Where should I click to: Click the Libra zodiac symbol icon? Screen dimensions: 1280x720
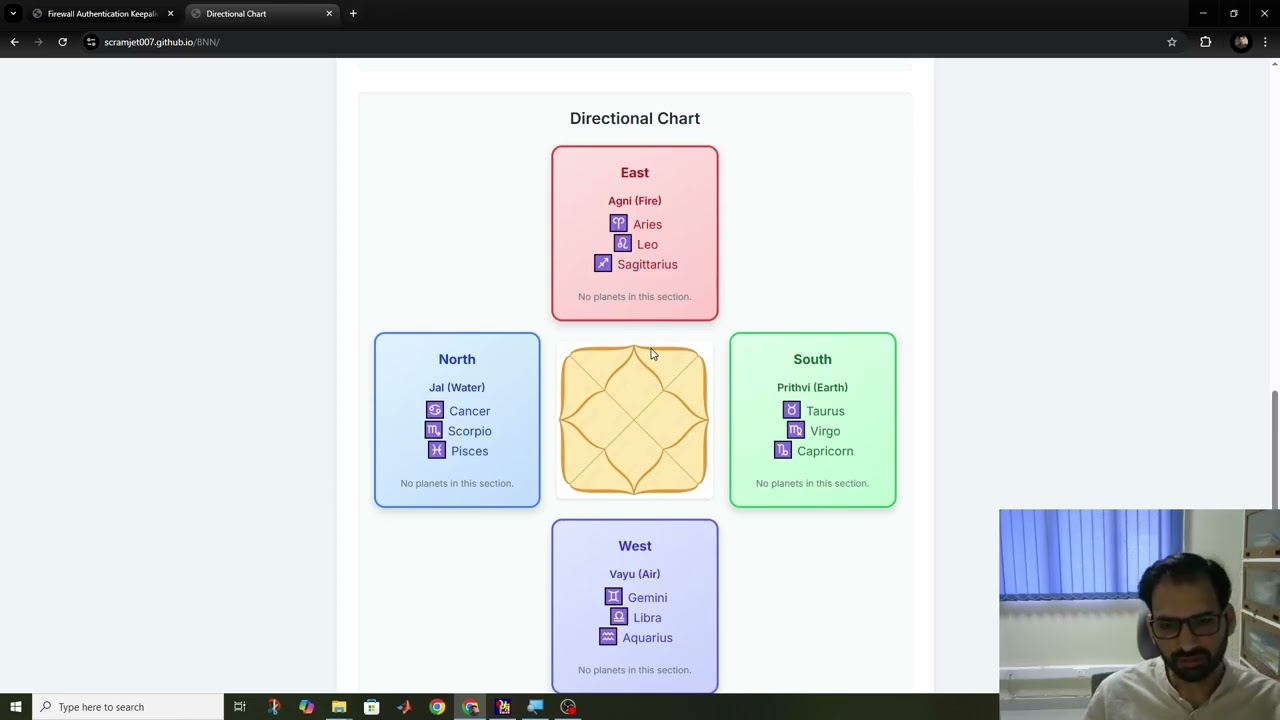click(619, 617)
